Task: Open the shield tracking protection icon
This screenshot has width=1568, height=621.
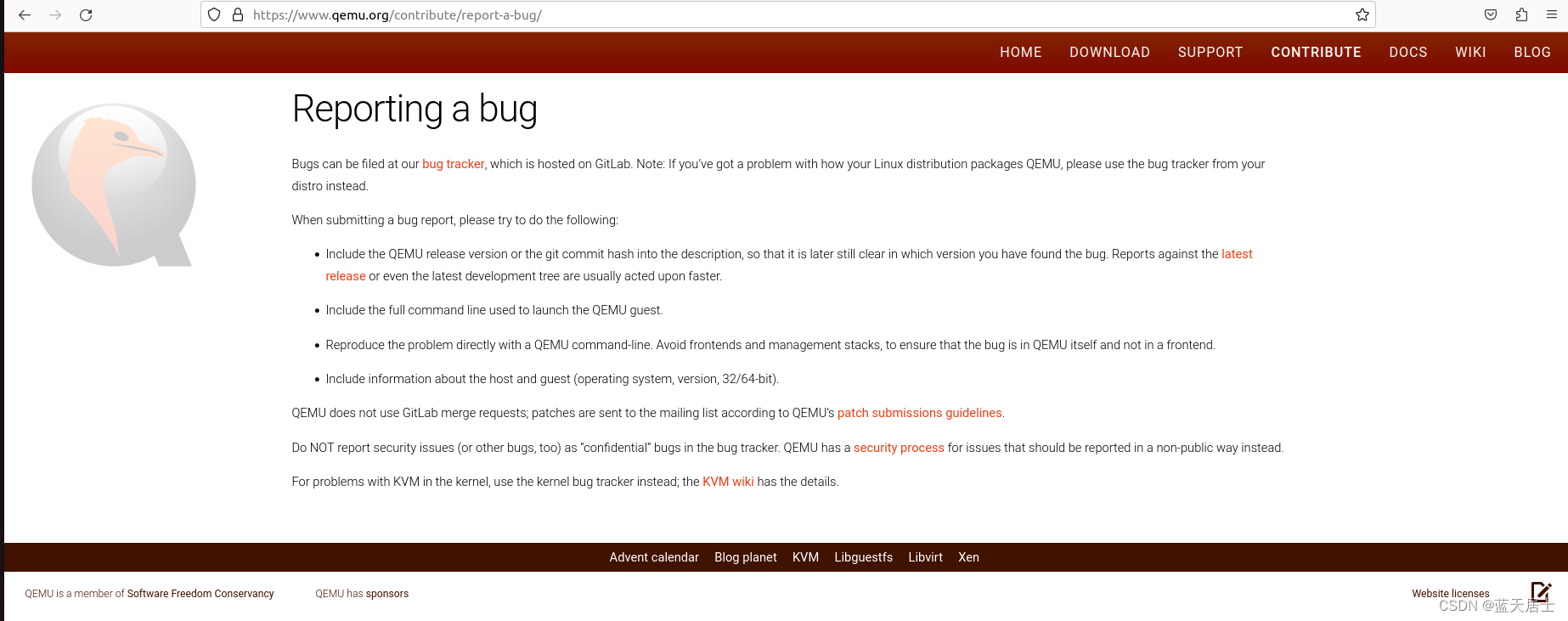Action: click(x=215, y=14)
